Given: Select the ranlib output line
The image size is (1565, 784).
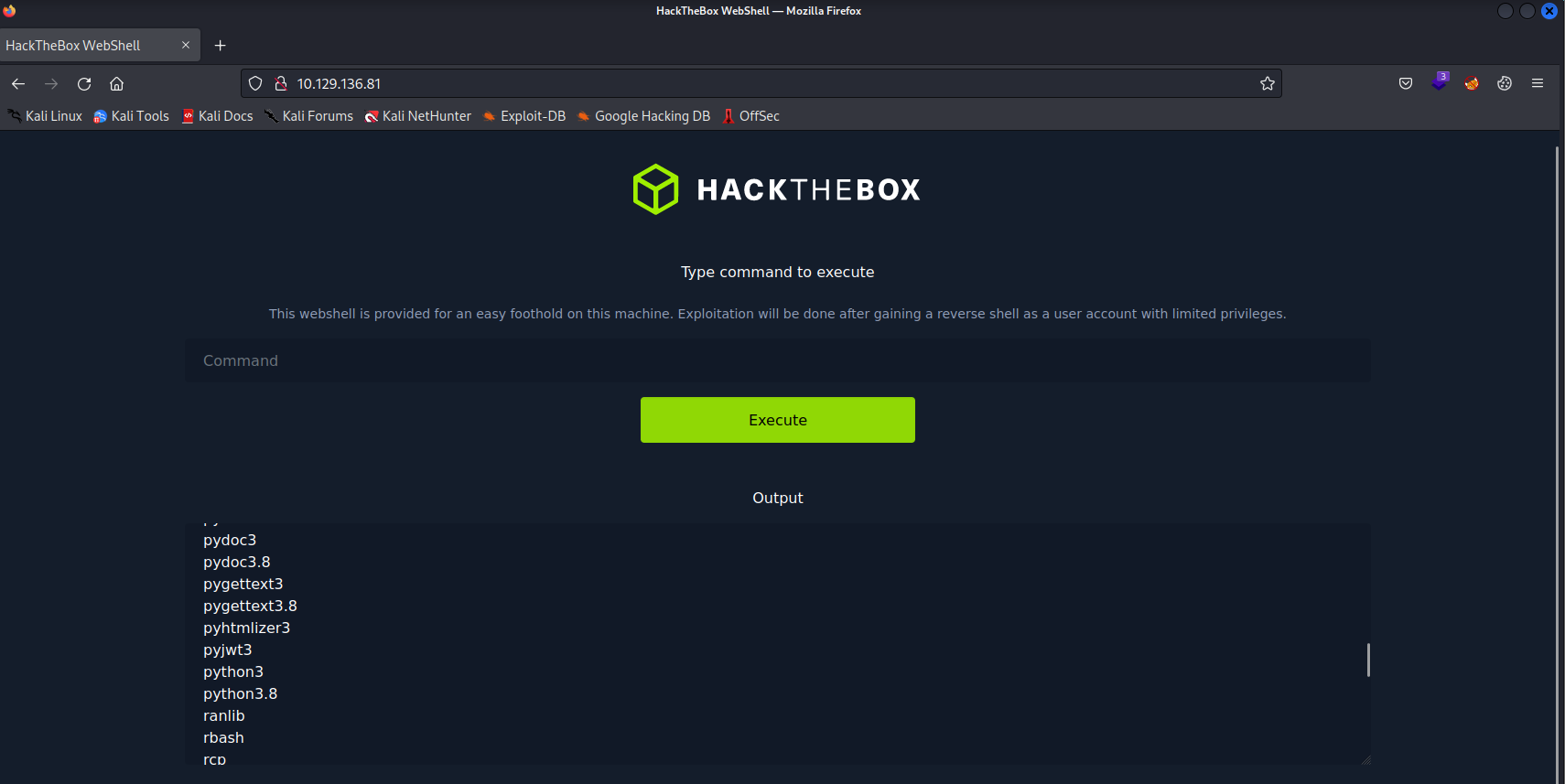Looking at the screenshot, I should click(x=224, y=715).
